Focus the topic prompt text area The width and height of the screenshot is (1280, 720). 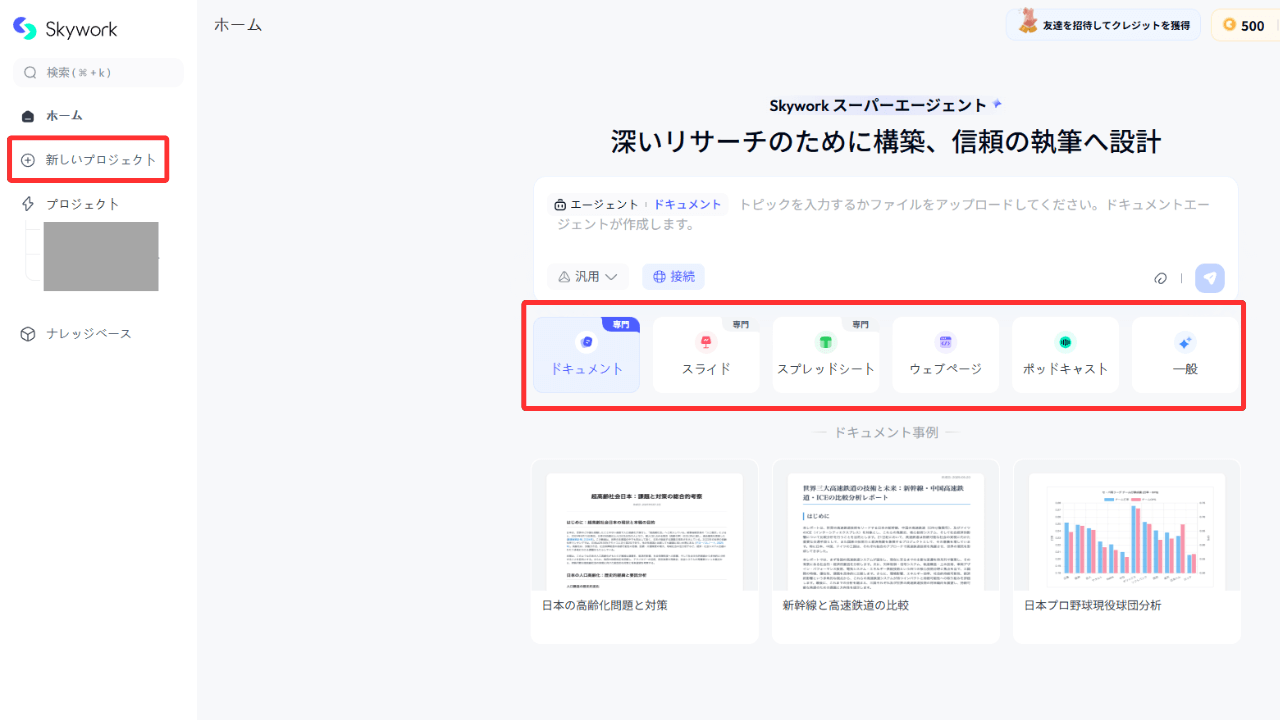886,214
